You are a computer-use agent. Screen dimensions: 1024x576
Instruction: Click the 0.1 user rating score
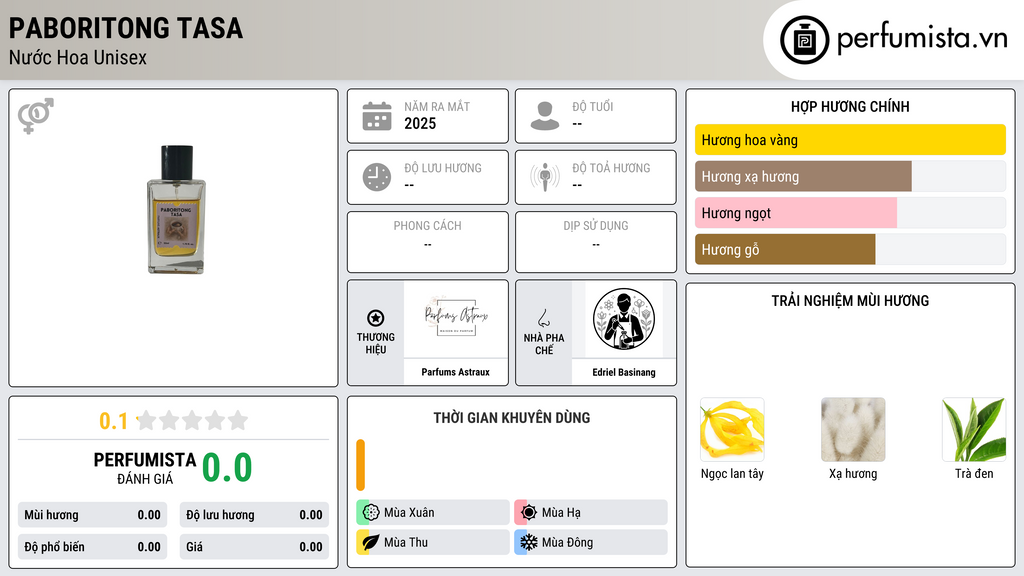pyautogui.click(x=113, y=421)
